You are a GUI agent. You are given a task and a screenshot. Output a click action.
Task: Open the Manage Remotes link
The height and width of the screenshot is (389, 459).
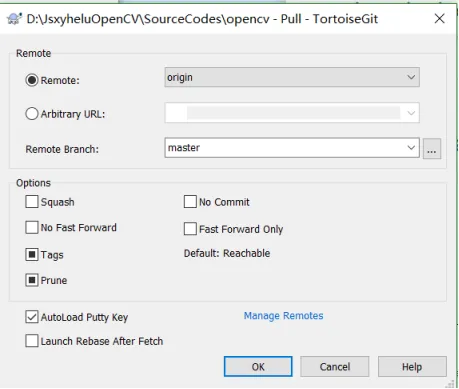point(283,316)
